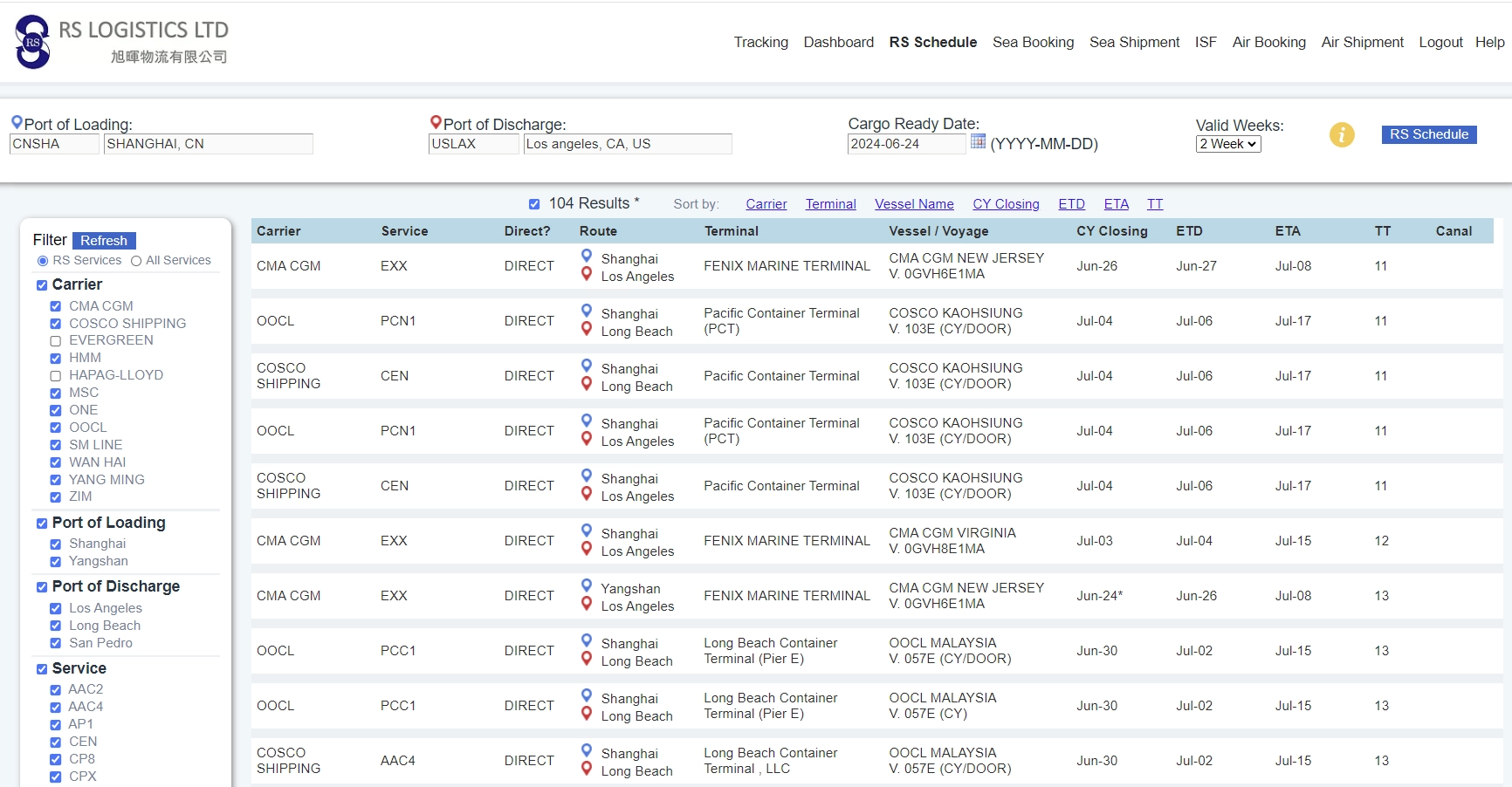Click the Refresh filter button
This screenshot has height=787, width=1512.
[104, 241]
